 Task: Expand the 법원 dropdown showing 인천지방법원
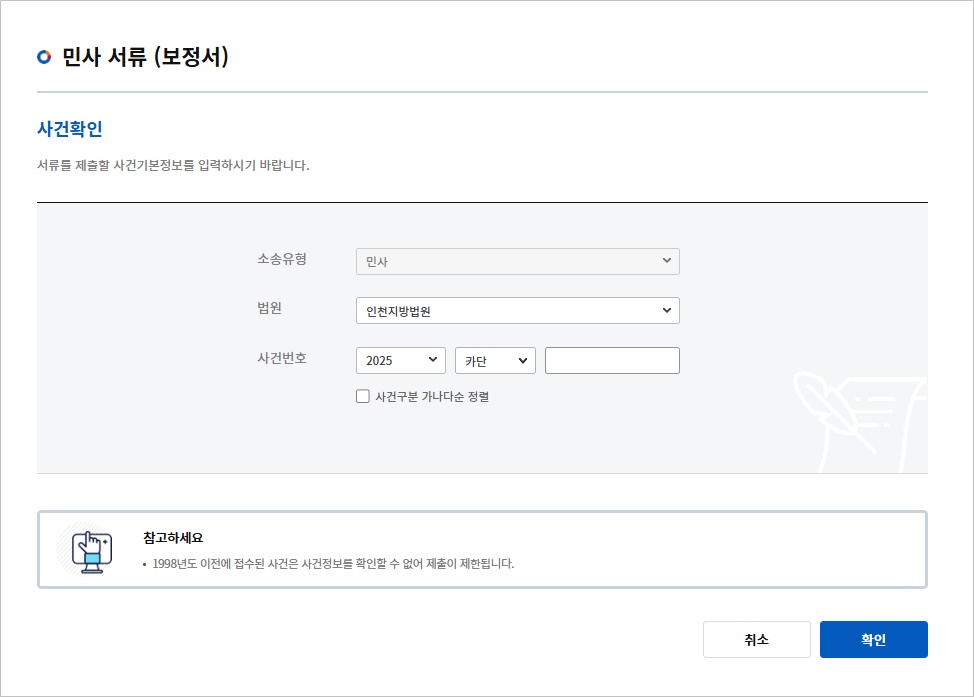pos(517,311)
